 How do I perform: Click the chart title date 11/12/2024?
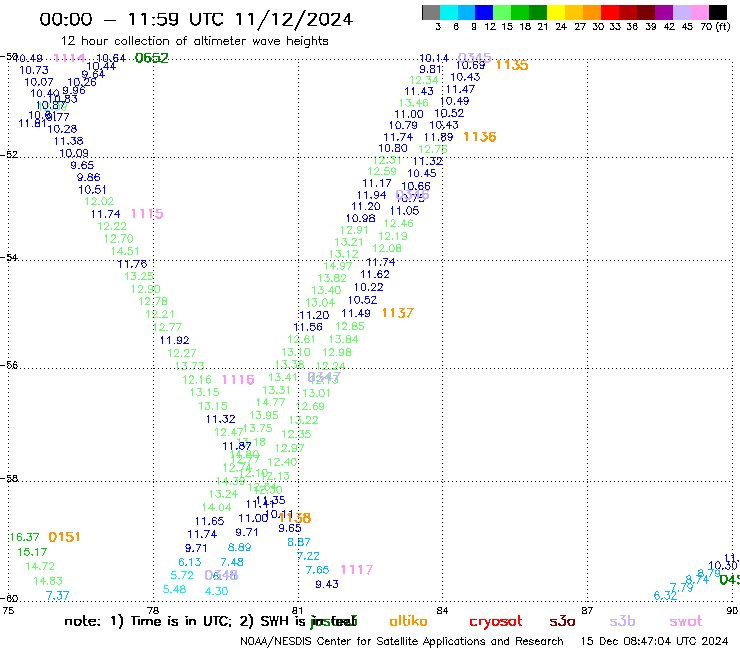tap(294, 19)
